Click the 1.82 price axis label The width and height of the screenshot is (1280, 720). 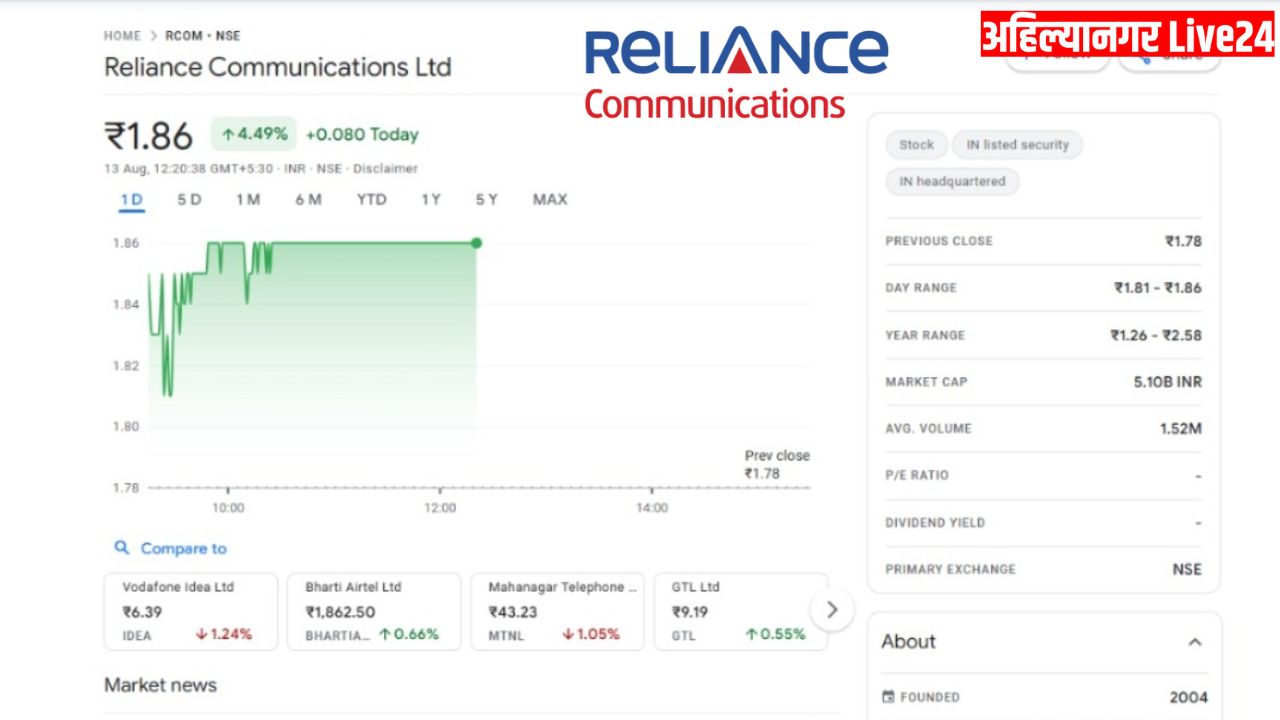[125, 365]
